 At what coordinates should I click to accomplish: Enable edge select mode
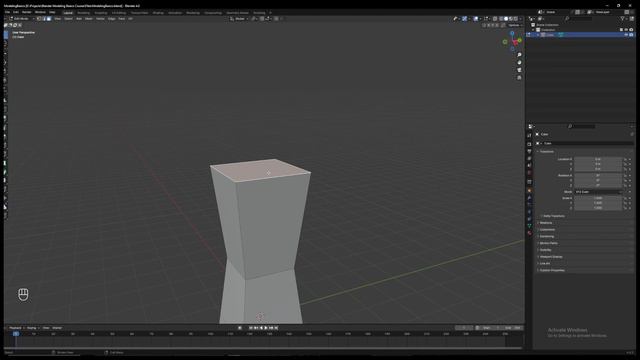tap(44, 19)
